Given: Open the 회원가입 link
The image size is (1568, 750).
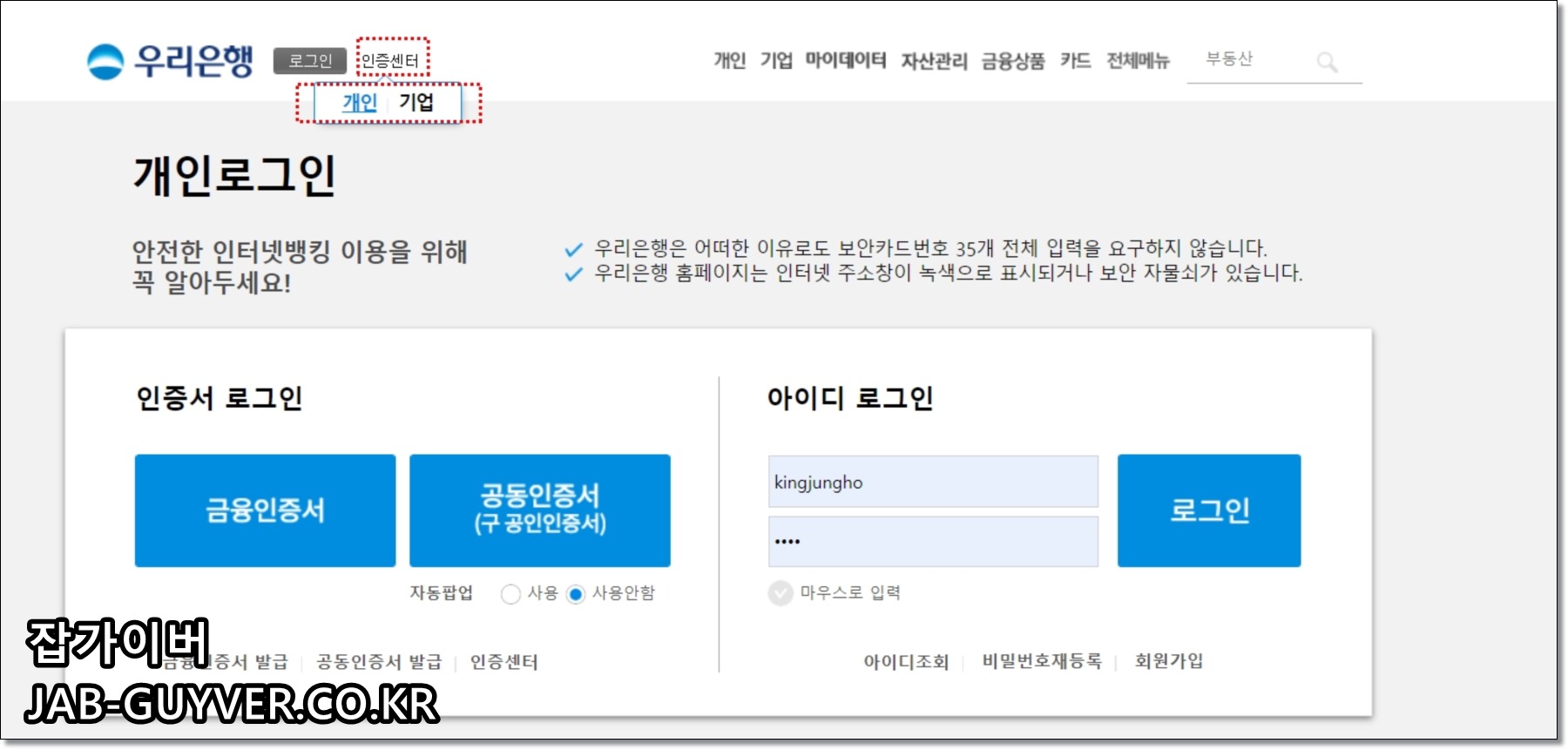Looking at the screenshot, I should pyautogui.click(x=1169, y=661).
